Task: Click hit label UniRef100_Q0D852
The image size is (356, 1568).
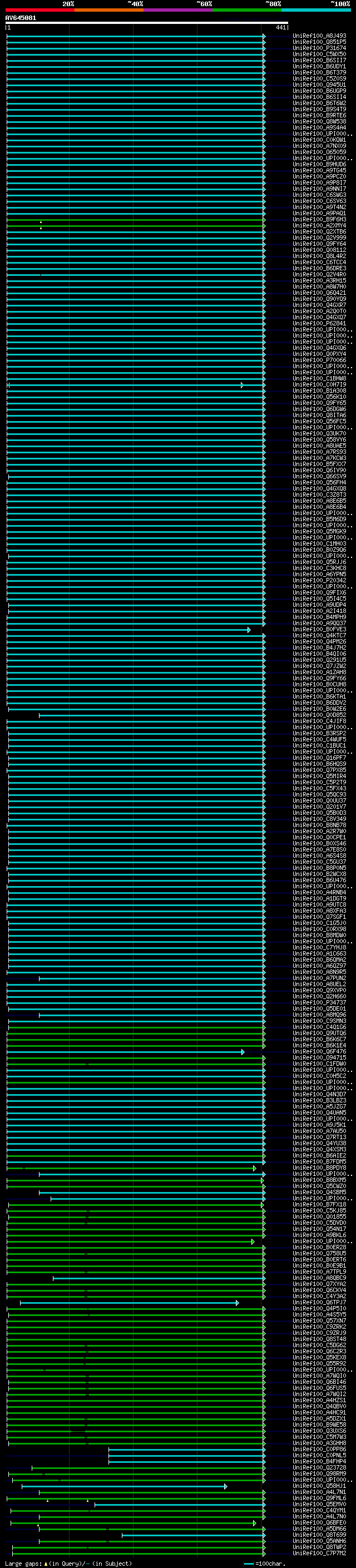Action: pos(319,715)
